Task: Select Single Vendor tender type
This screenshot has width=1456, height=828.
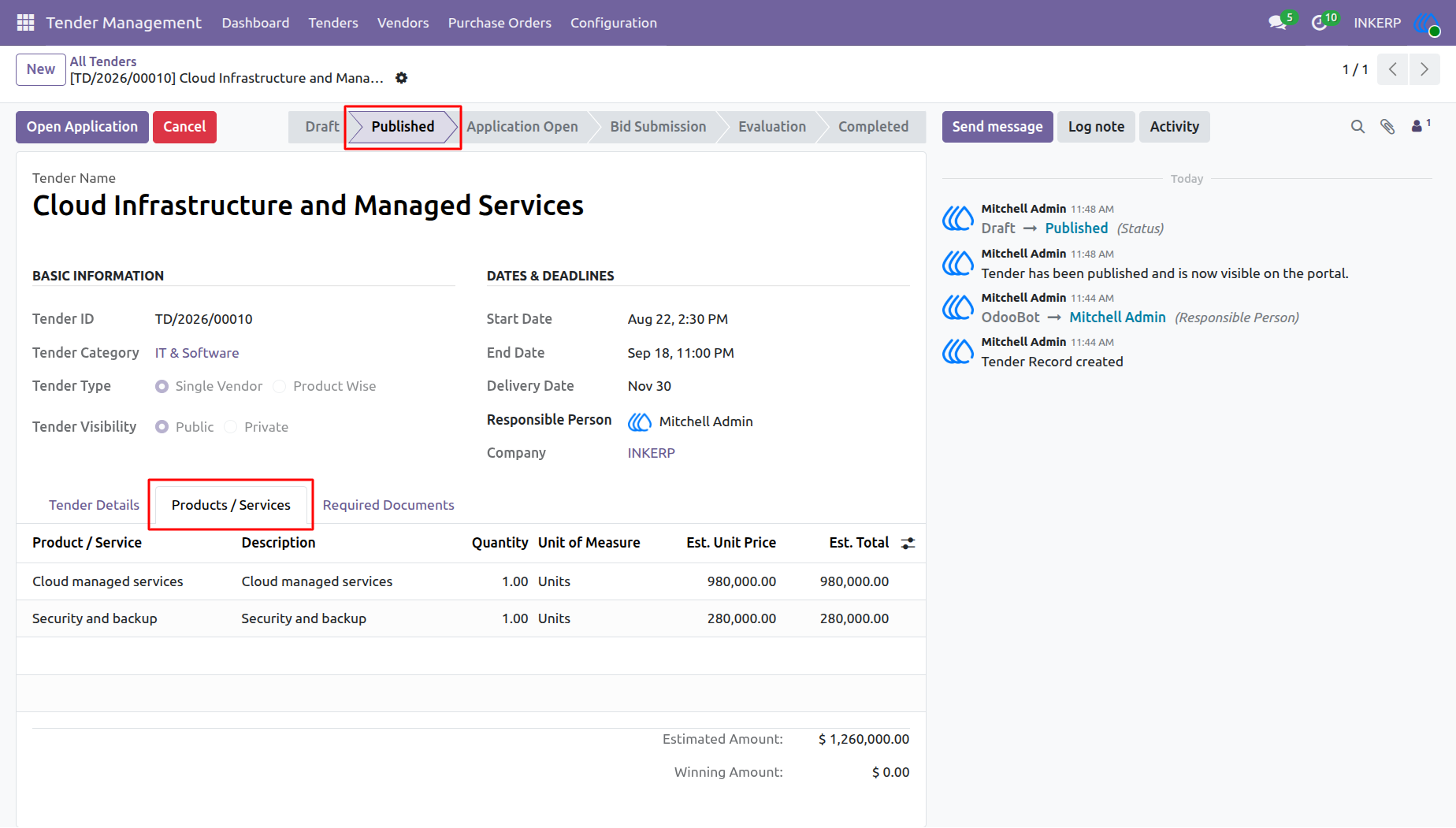Action: click(x=162, y=386)
